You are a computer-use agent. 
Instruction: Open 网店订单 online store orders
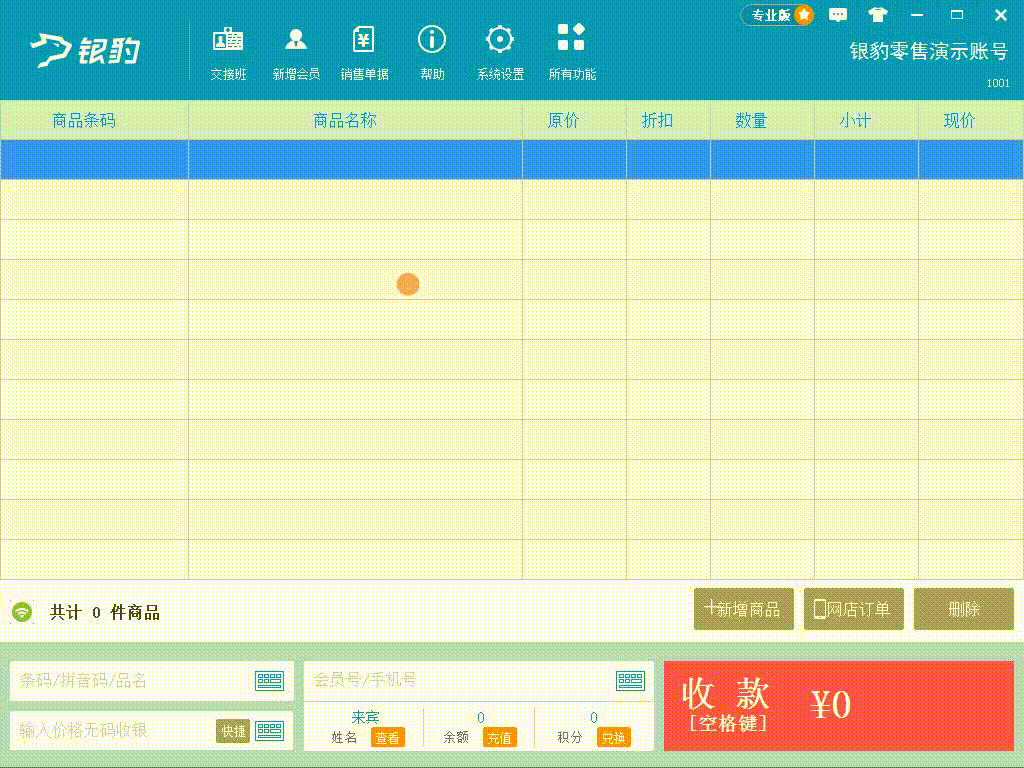tap(853, 609)
